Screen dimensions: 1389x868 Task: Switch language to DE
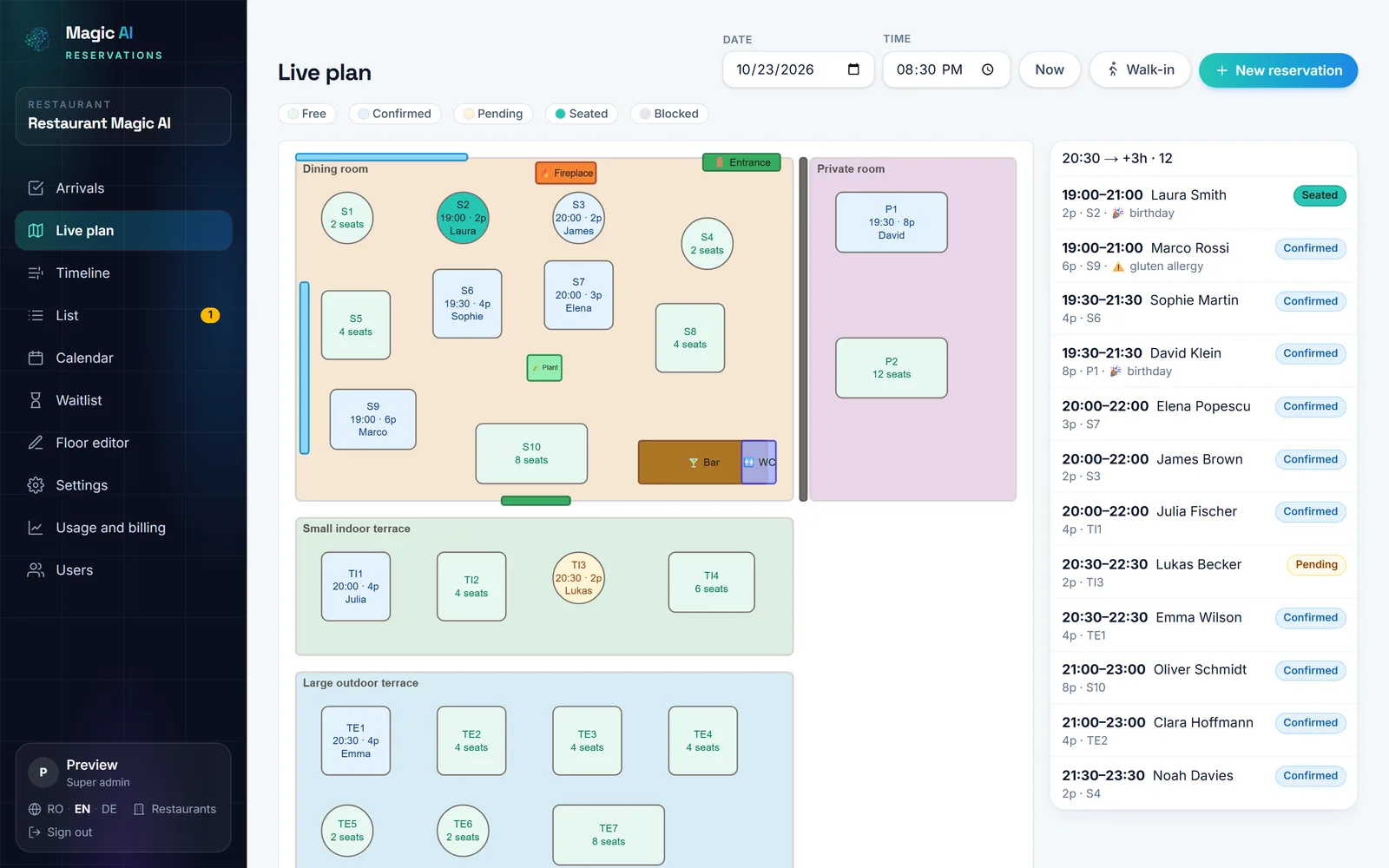point(109,809)
